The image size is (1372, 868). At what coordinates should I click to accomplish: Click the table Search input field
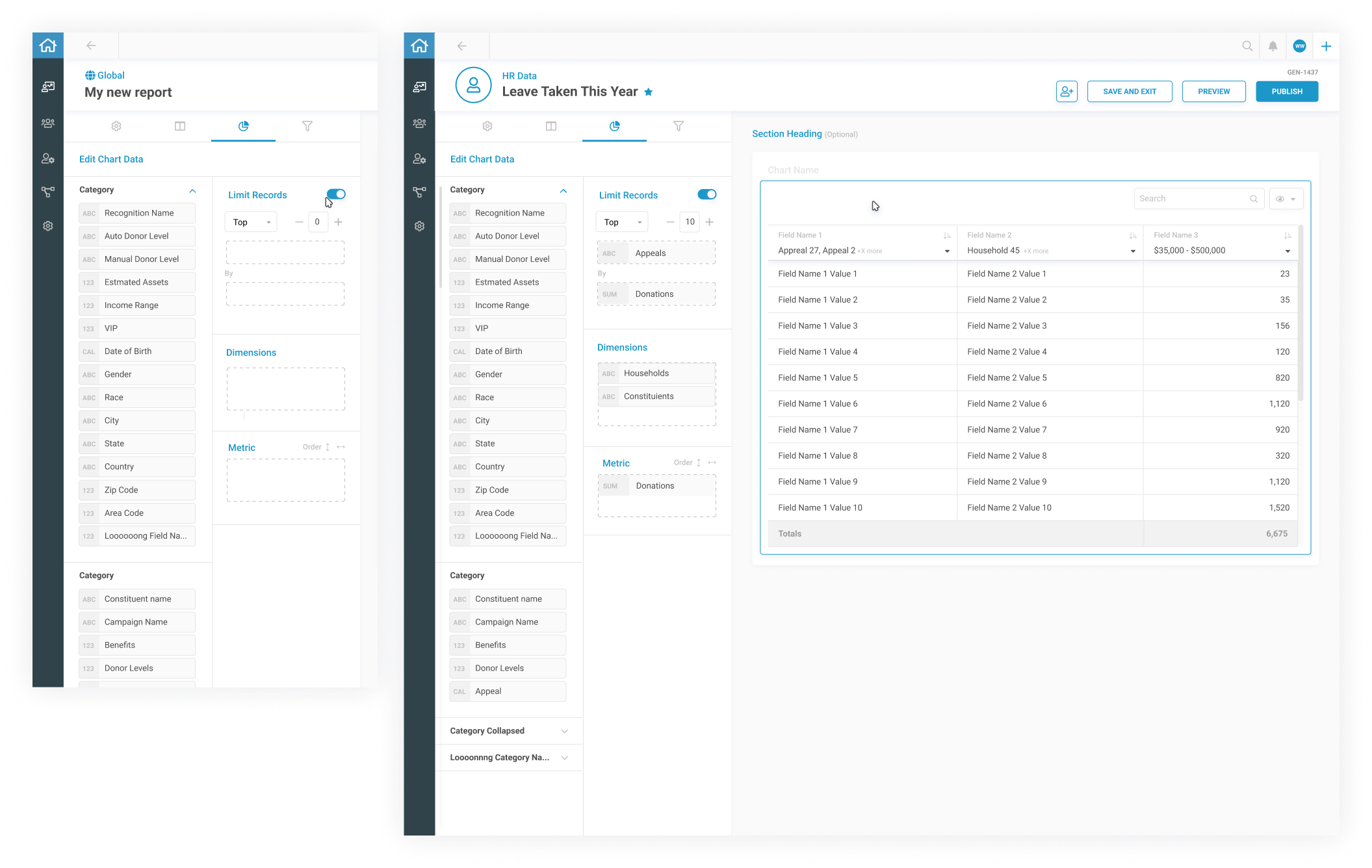pos(1191,199)
